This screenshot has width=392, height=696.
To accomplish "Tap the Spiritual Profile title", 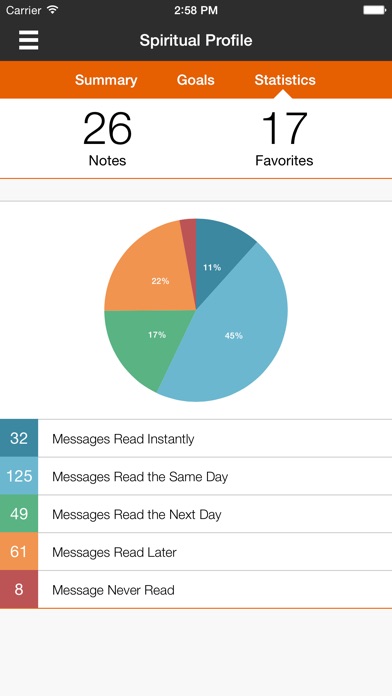I will (x=196, y=40).
